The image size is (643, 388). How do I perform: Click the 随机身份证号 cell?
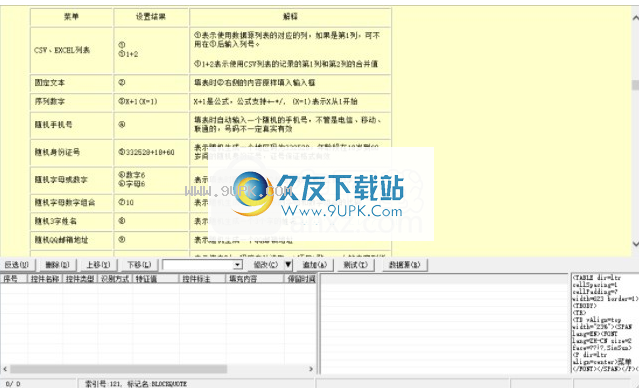click(71, 152)
